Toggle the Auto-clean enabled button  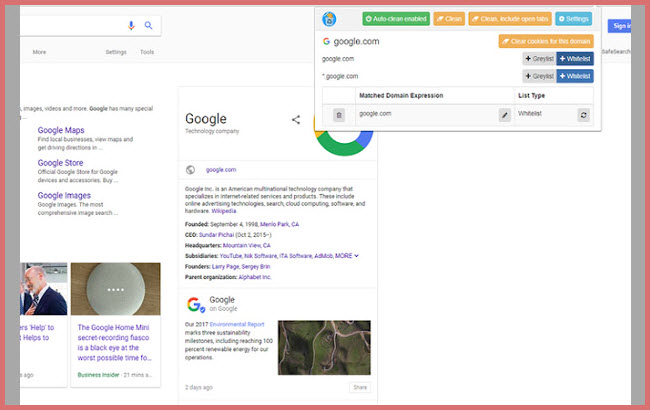(396, 19)
